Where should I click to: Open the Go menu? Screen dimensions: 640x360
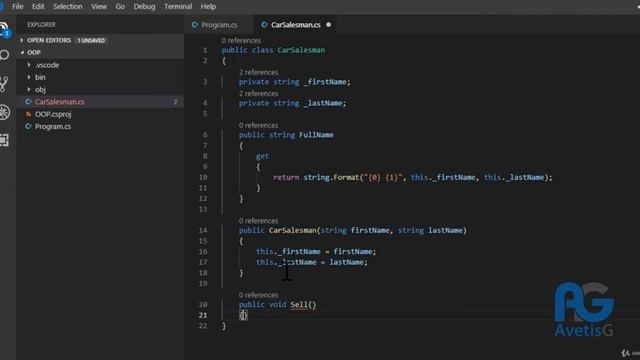tap(120, 7)
